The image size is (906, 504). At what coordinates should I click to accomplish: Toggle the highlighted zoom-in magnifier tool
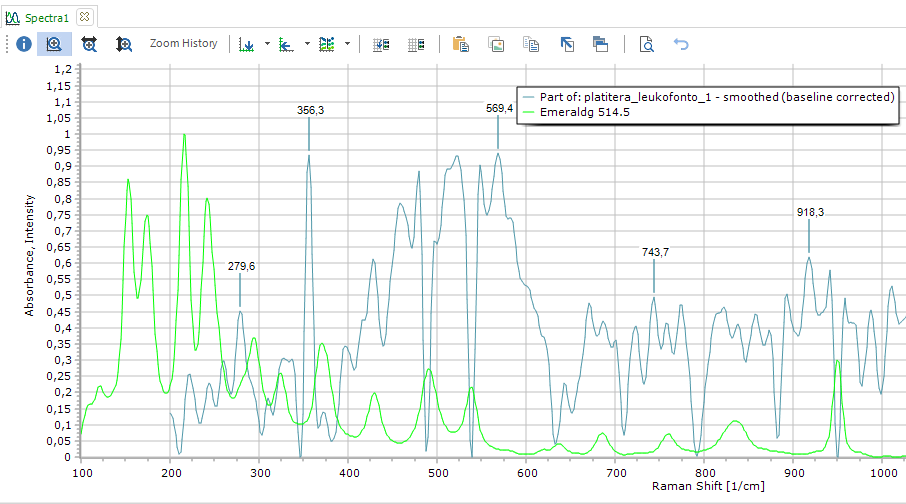point(54,44)
